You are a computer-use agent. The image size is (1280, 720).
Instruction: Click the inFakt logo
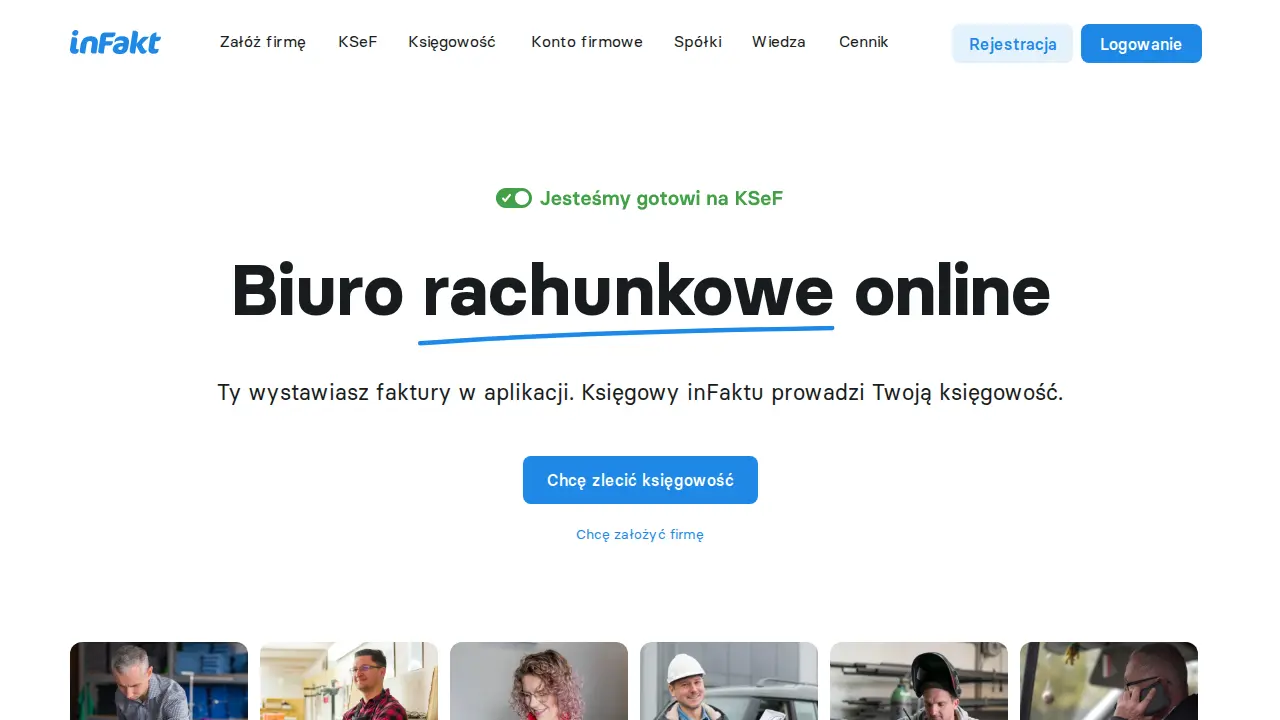click(115, 42)
